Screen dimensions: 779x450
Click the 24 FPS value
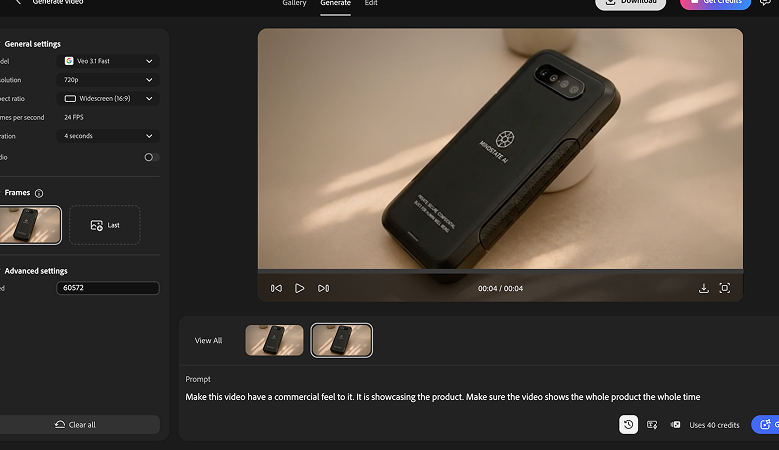(x=74, y=117)
